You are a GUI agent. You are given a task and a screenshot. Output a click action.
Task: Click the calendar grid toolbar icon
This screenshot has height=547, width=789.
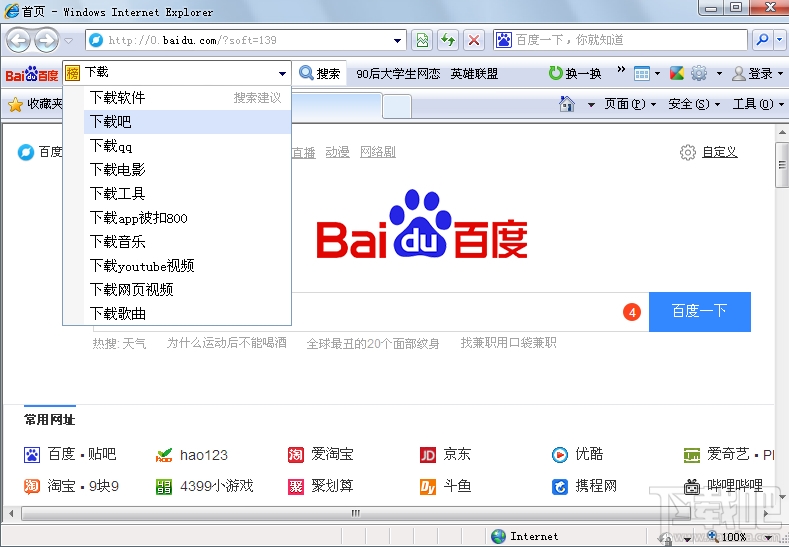(x=642, y=74)
